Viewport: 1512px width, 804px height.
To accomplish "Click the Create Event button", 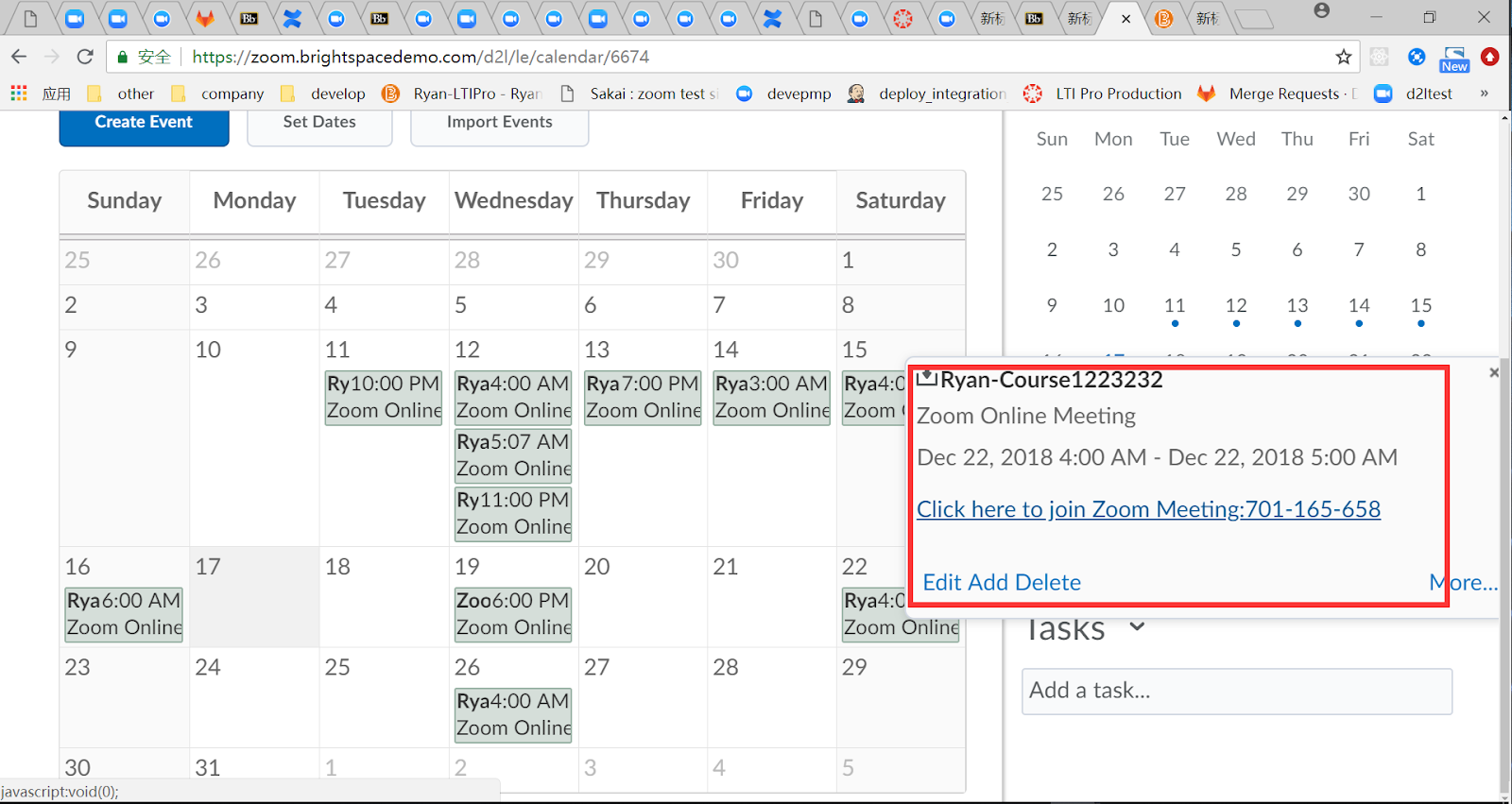I will [x=144, y=128].
